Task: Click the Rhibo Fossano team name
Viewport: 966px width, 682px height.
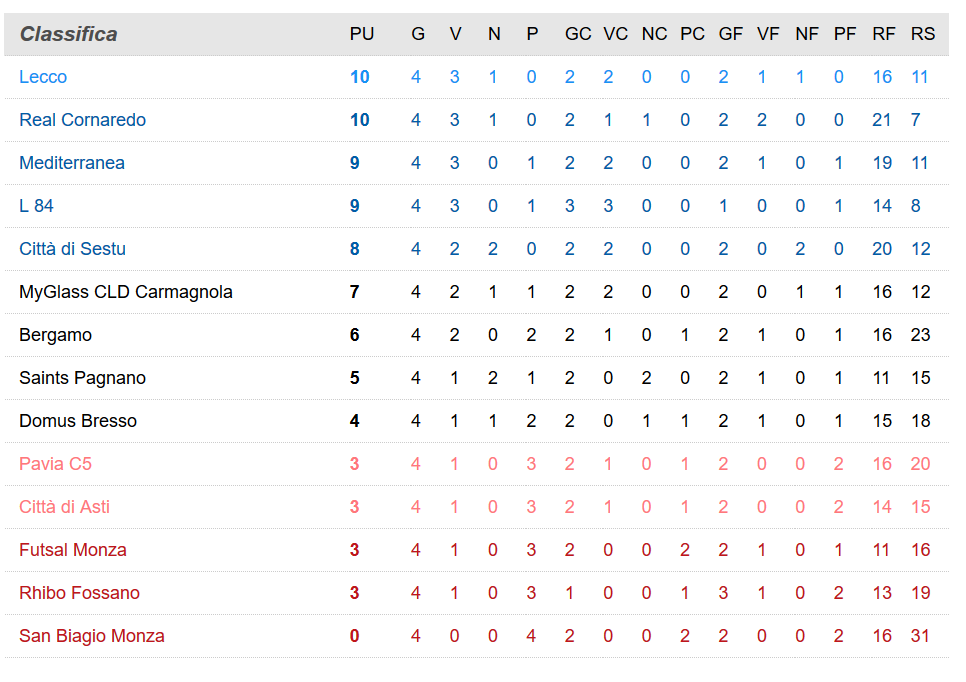Action: (79, 593)
